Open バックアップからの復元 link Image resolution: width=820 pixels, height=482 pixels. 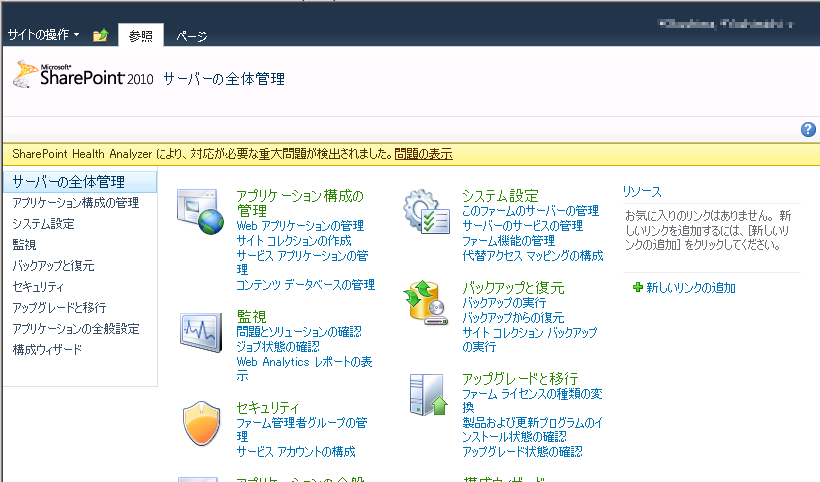(513, 317)
